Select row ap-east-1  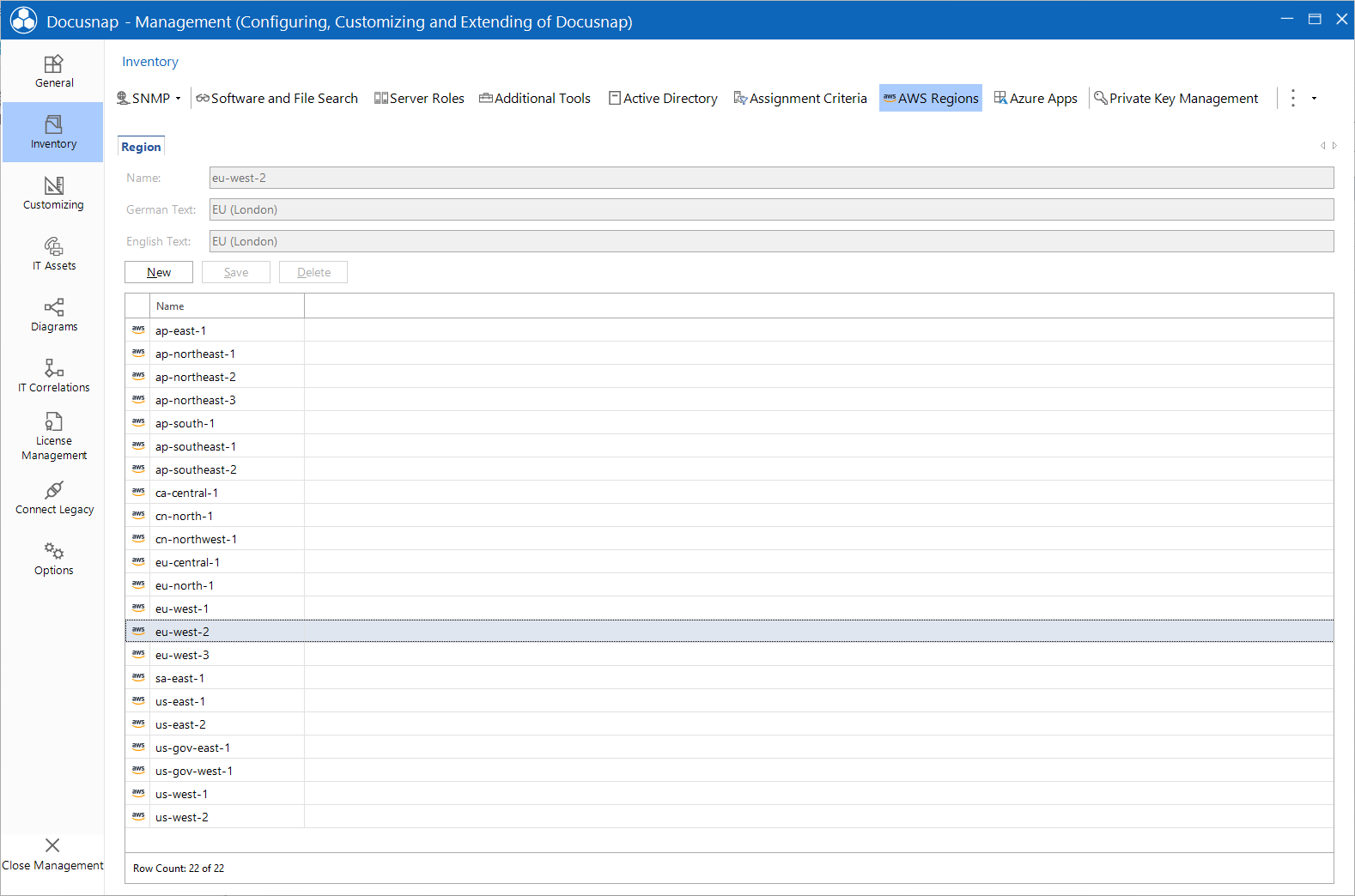tap(729, 330)
